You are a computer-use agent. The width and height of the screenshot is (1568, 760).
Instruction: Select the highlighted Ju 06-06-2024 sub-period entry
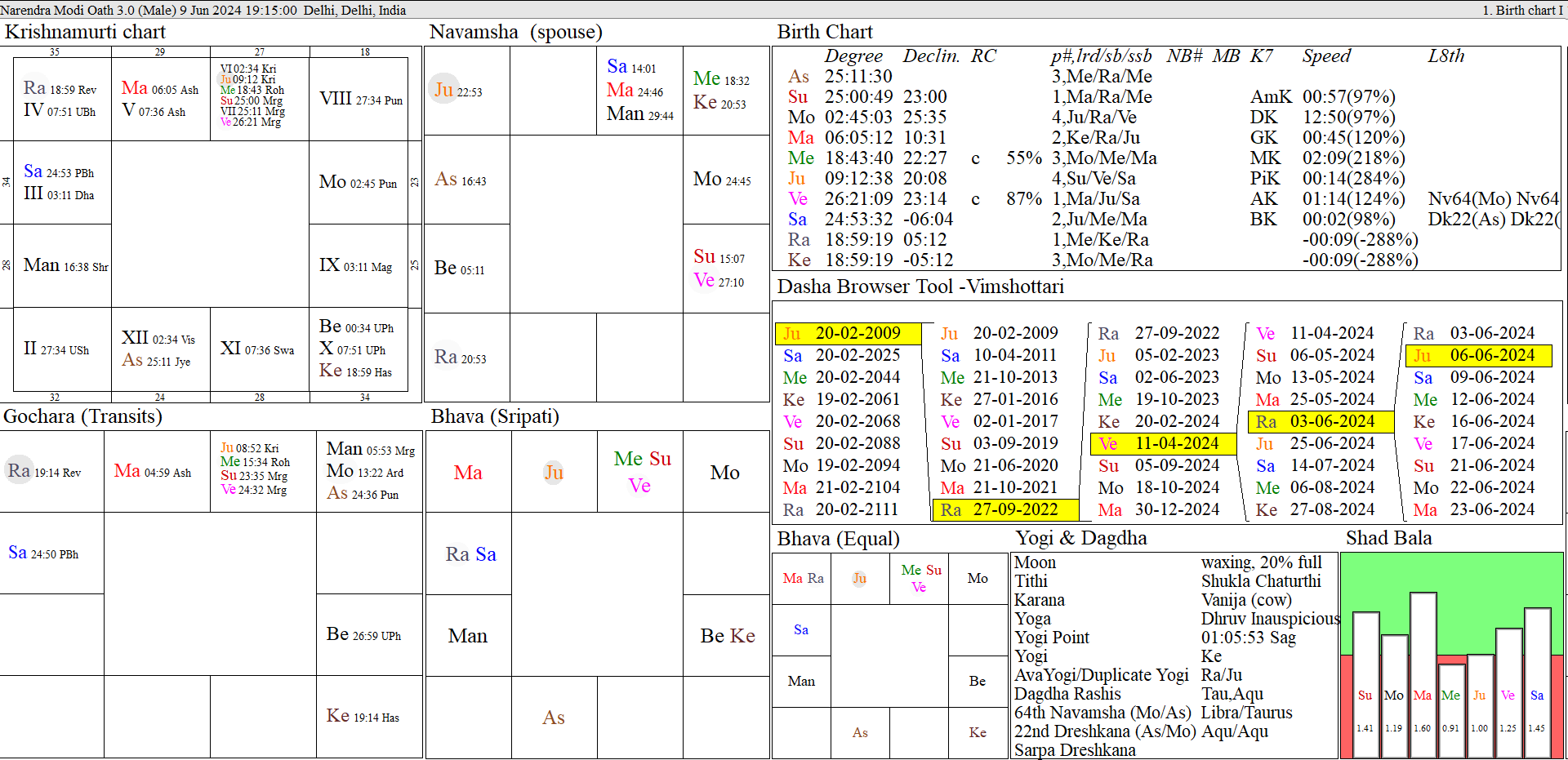coord(1478,356)
